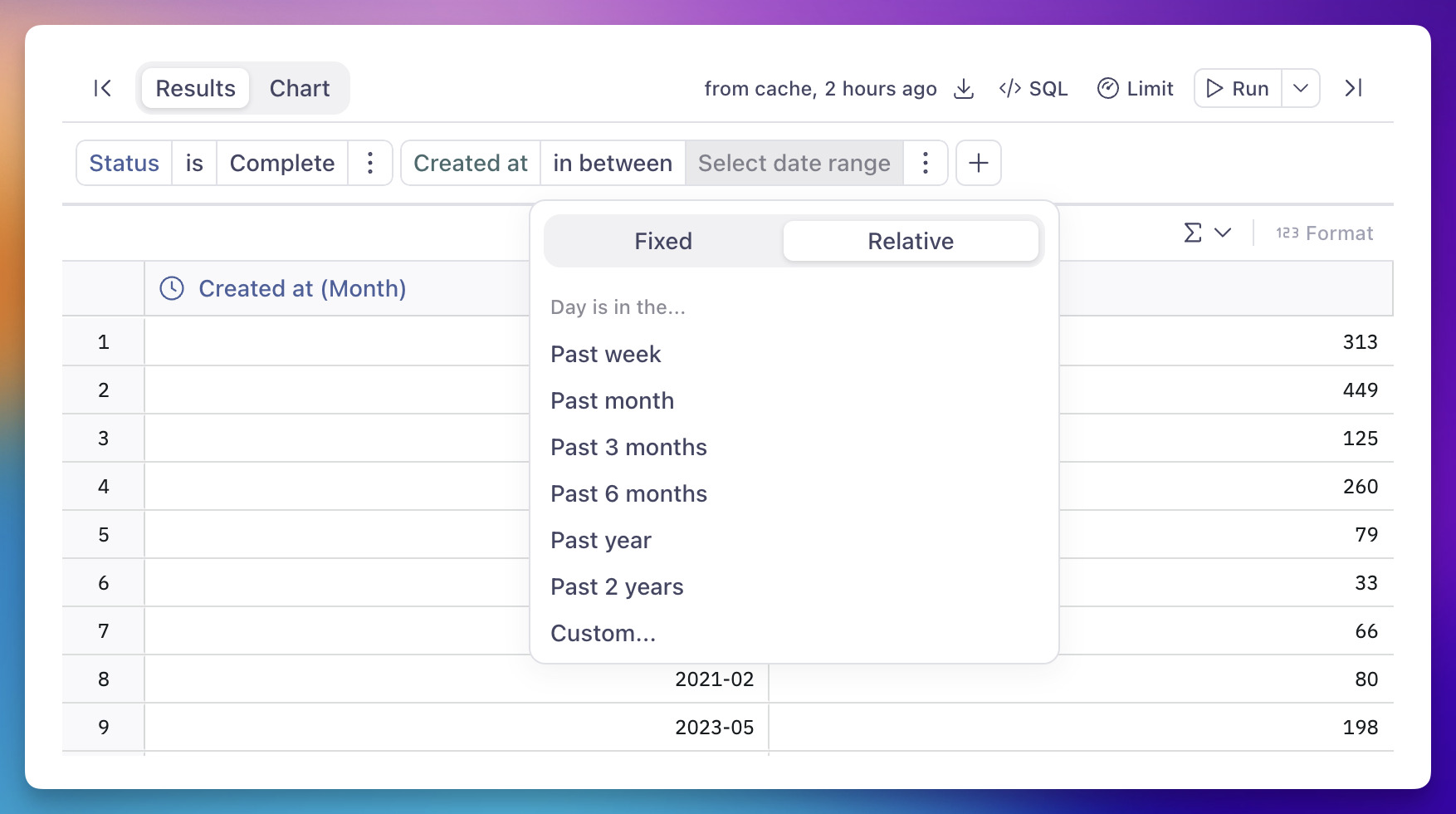Switch date picker to Relative mode

(910, 241)
